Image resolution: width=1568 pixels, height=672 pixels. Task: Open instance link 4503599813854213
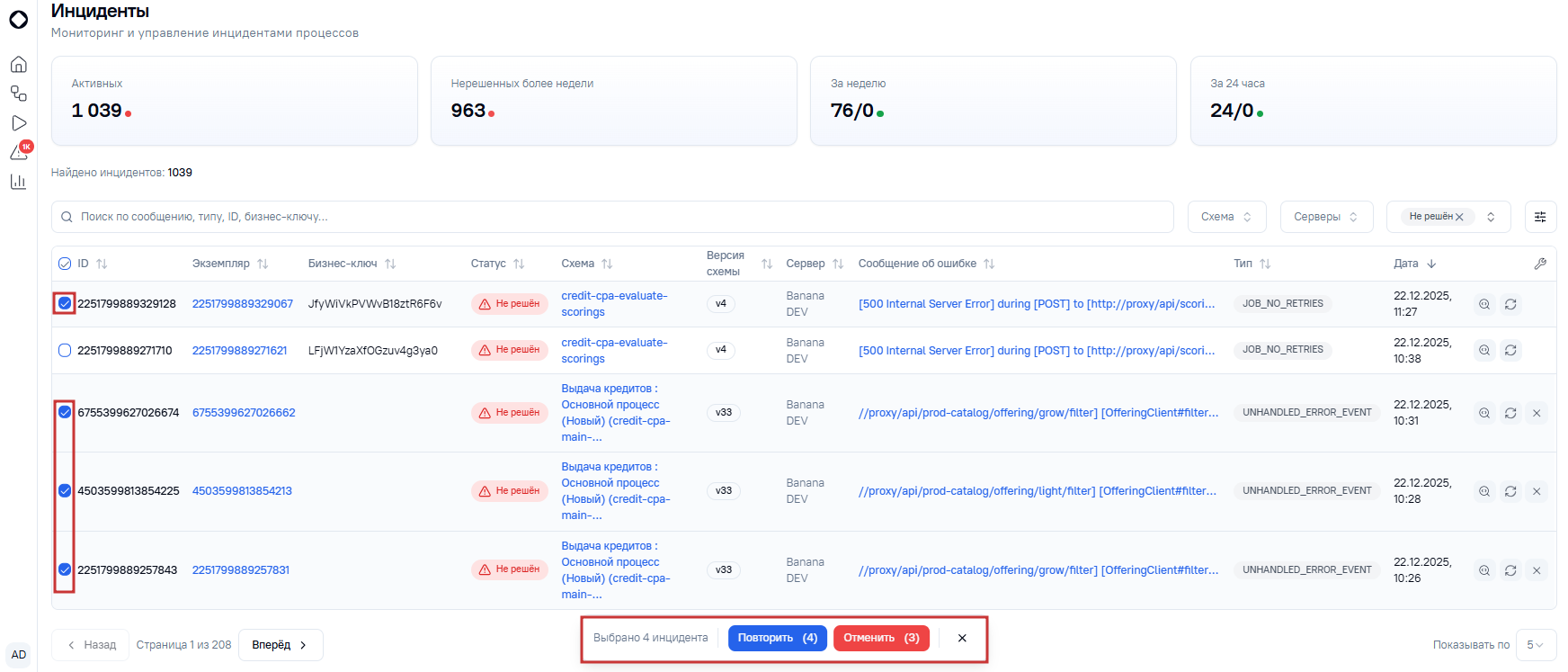pos(242,491)
